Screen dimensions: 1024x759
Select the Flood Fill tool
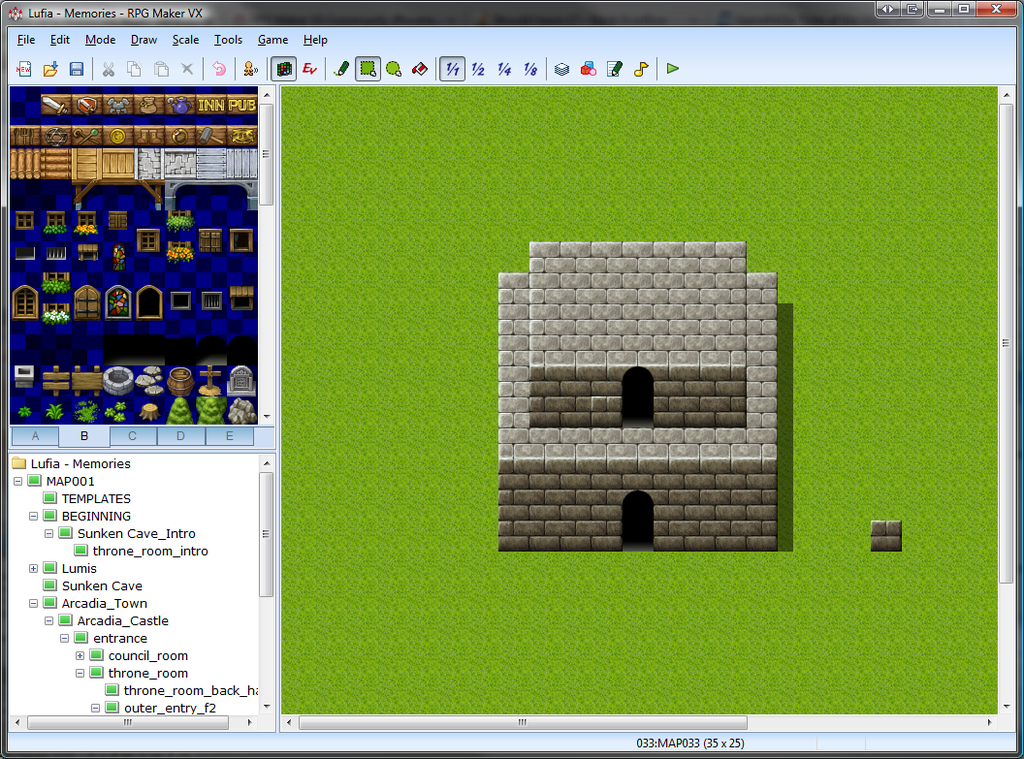[420, 69]
